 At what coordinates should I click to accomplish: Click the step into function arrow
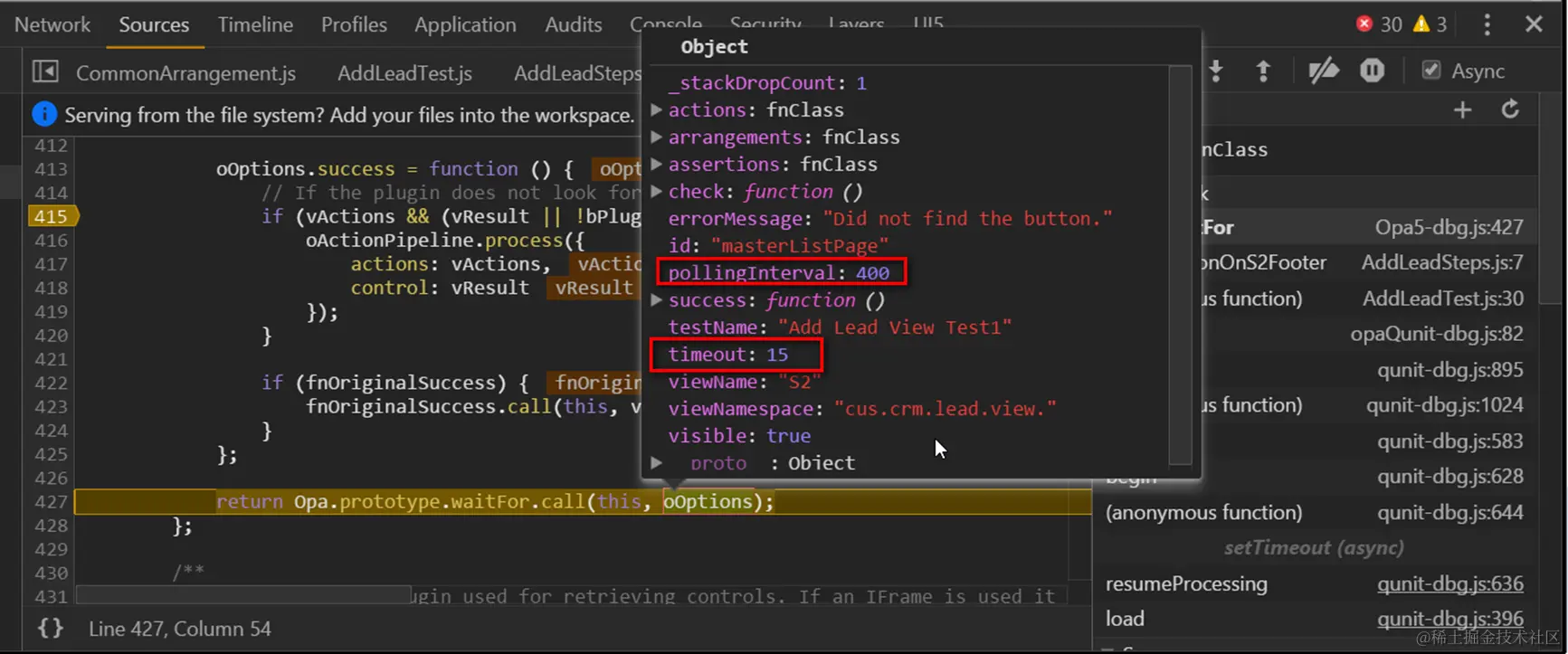pos(1216,71)
